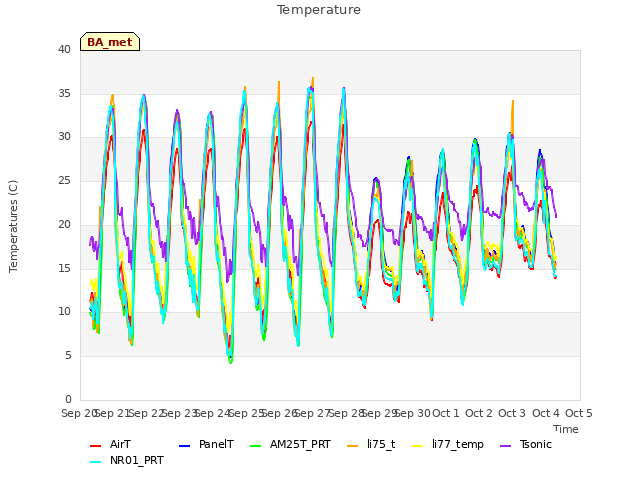This screenshot has height=480, width=640.
Task: Click the red AirT color marker
Action: click(x=95, y=446)
